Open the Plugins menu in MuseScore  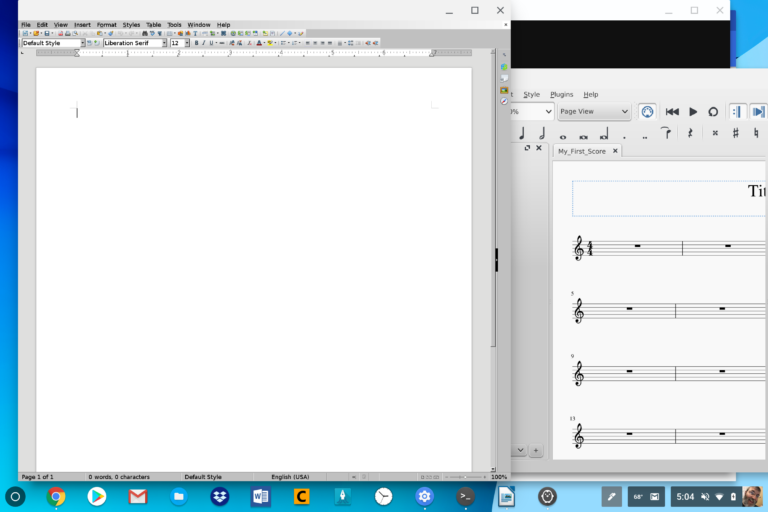pyautogui.click(x=561, y=94)
